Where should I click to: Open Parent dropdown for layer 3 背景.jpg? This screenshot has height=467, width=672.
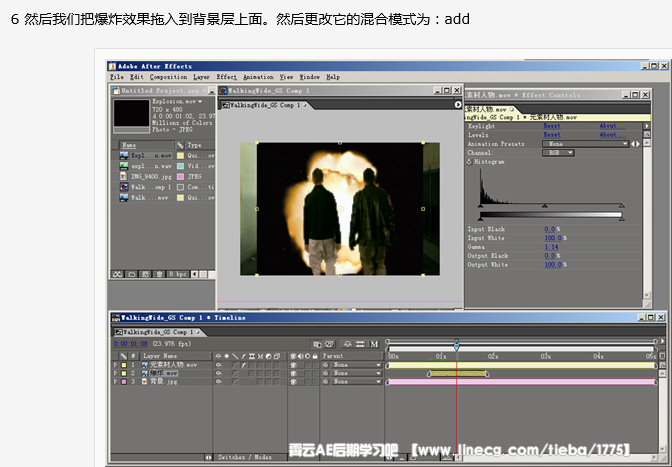[357, 382]
